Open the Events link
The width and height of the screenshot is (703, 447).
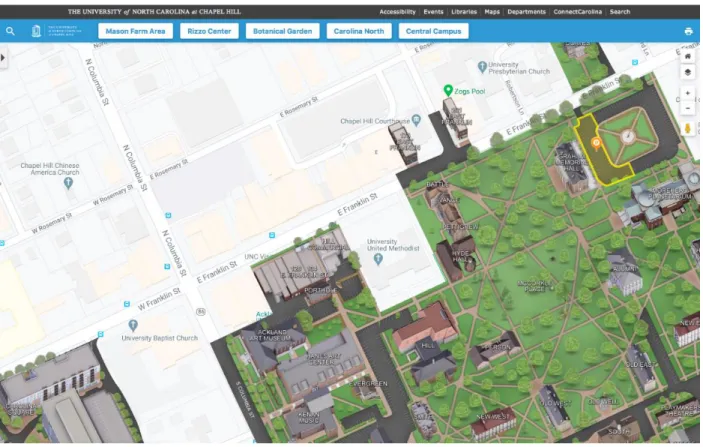pos(433,12)
